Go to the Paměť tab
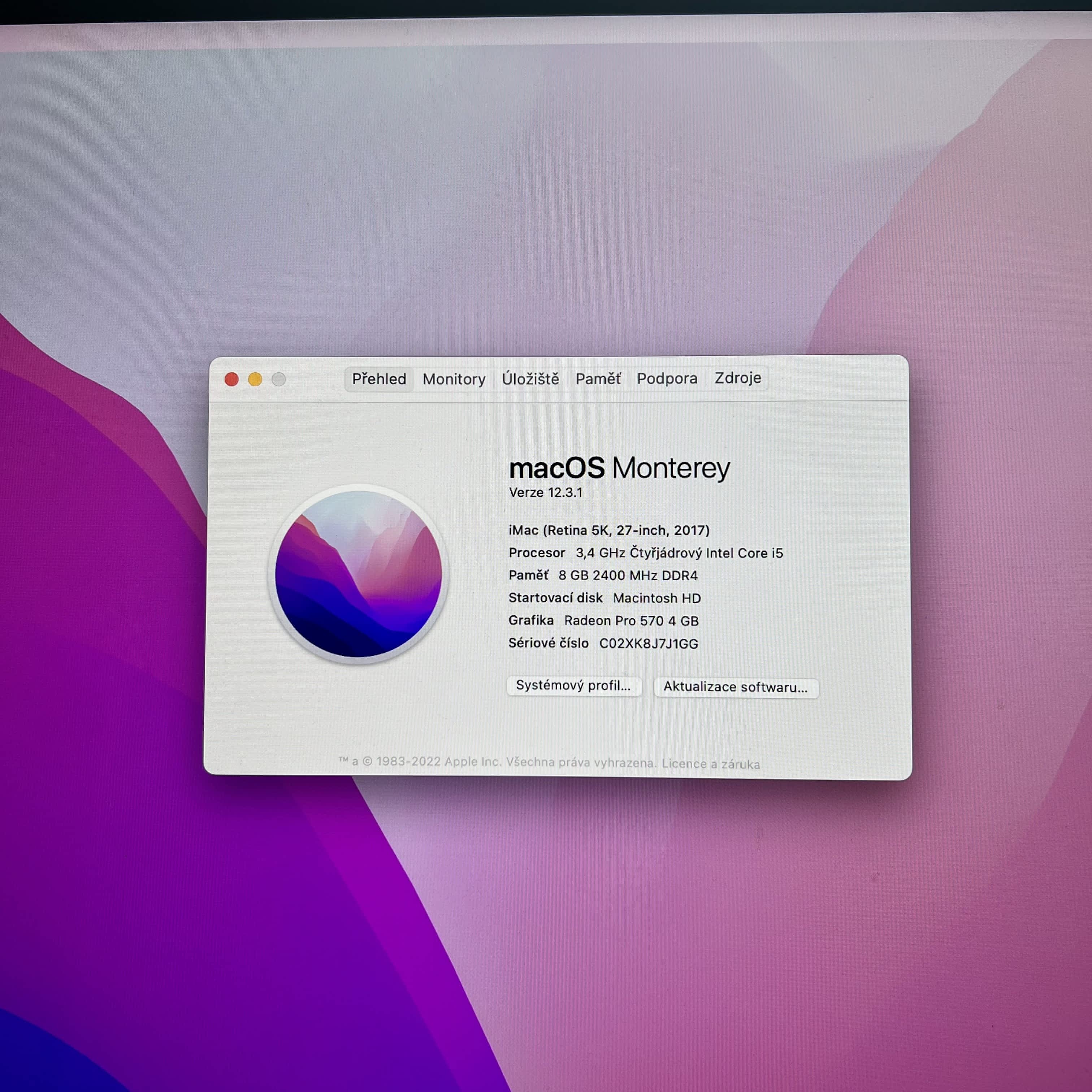1092x1092 pixels. tap(598, 379)
